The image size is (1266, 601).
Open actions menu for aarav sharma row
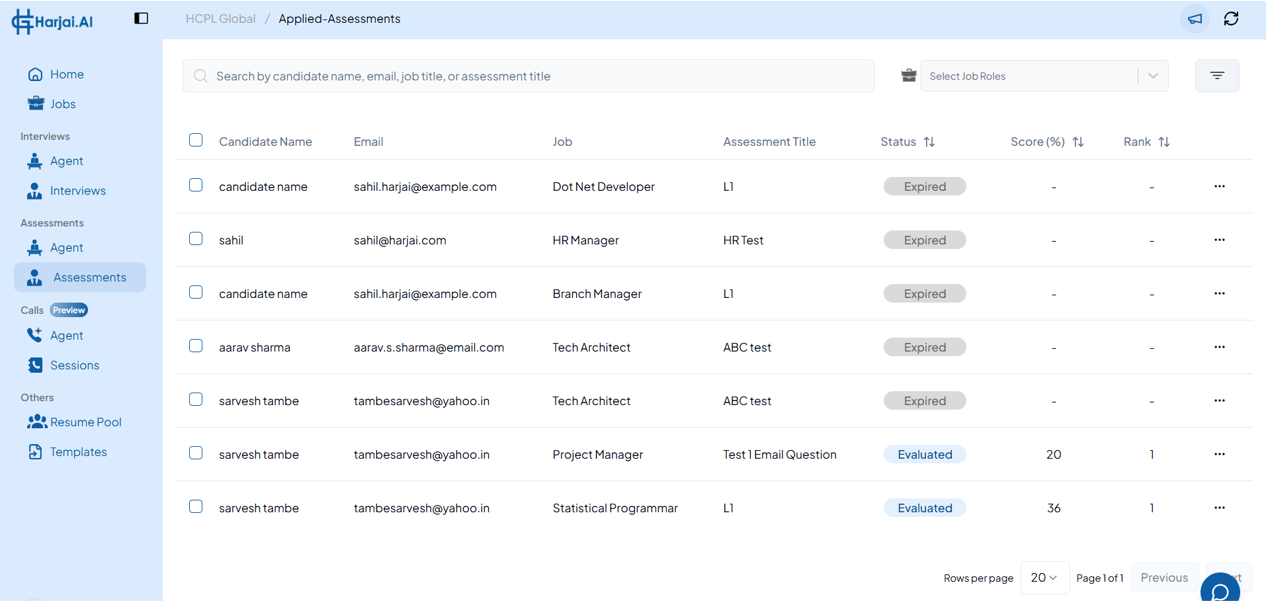point(1219,347)
